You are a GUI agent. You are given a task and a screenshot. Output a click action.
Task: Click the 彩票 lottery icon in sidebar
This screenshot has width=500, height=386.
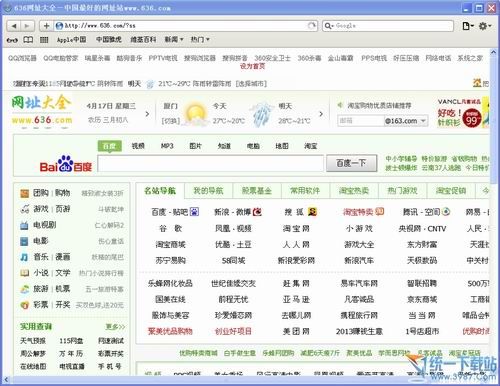point(24,305)
